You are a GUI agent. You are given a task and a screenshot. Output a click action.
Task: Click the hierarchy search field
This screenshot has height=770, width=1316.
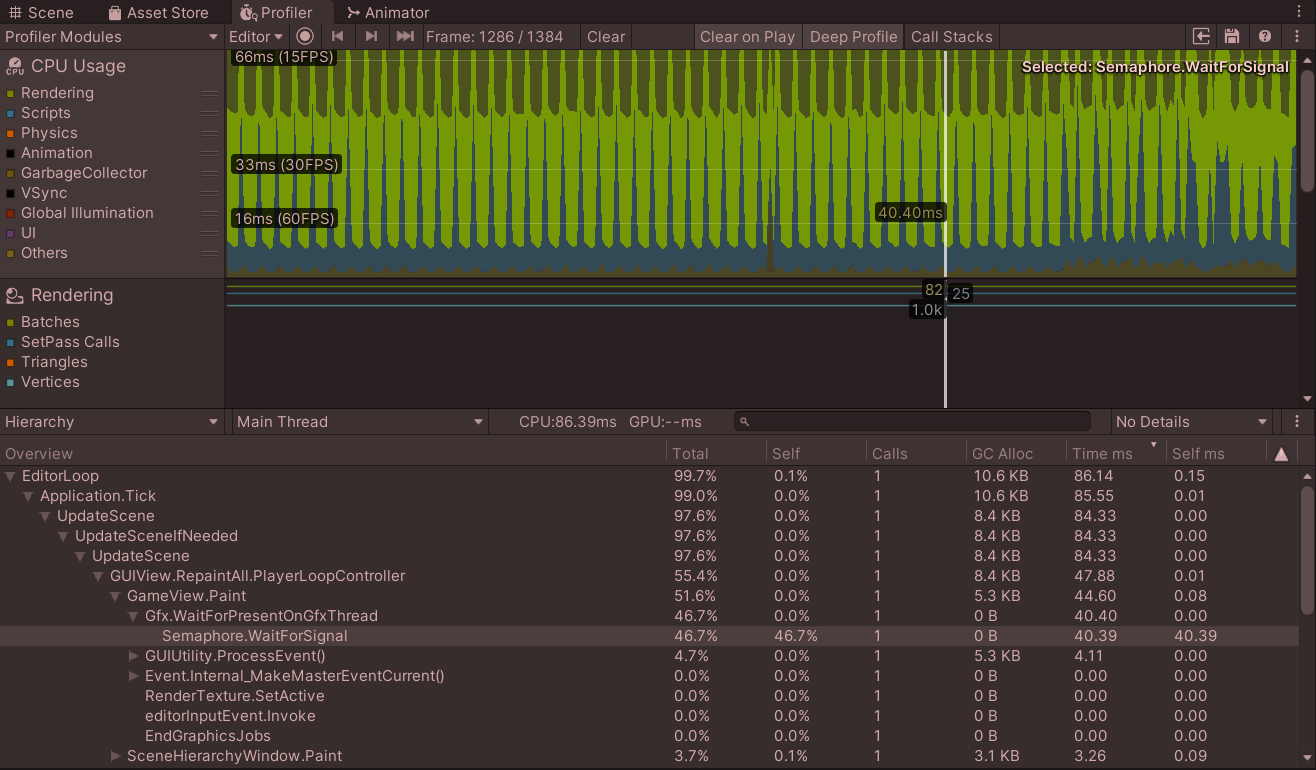pos(912,422)
